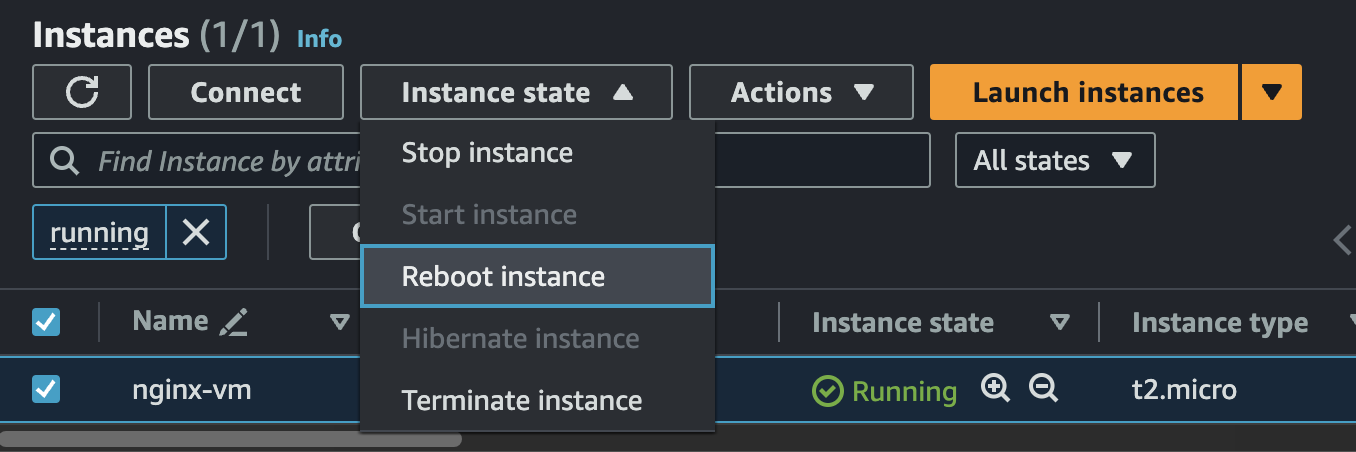Click the Connect button
This screenshot has height=452, width=1356.
[x=246, y=92]
